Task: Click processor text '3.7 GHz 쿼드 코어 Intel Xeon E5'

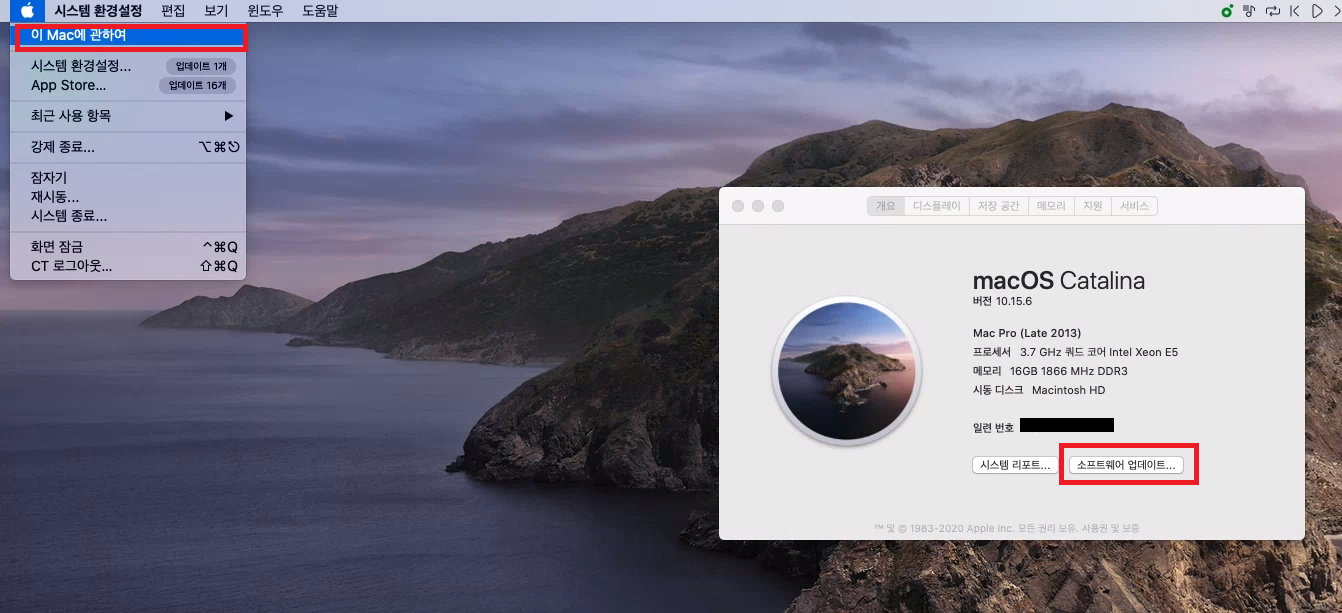Action: click(1099, 352)
